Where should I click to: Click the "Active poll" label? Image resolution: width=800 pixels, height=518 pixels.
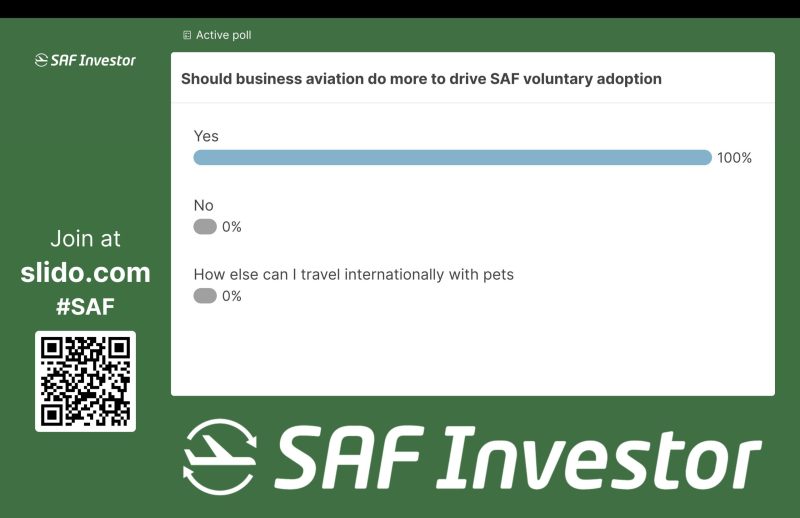(223, 35)
